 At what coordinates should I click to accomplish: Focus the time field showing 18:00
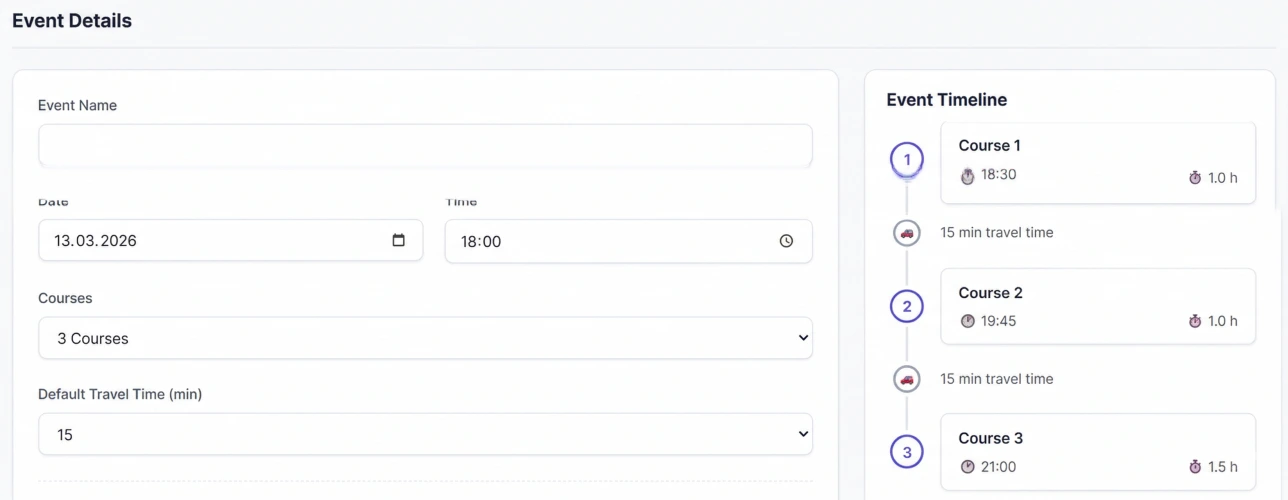tap(628, 241)
